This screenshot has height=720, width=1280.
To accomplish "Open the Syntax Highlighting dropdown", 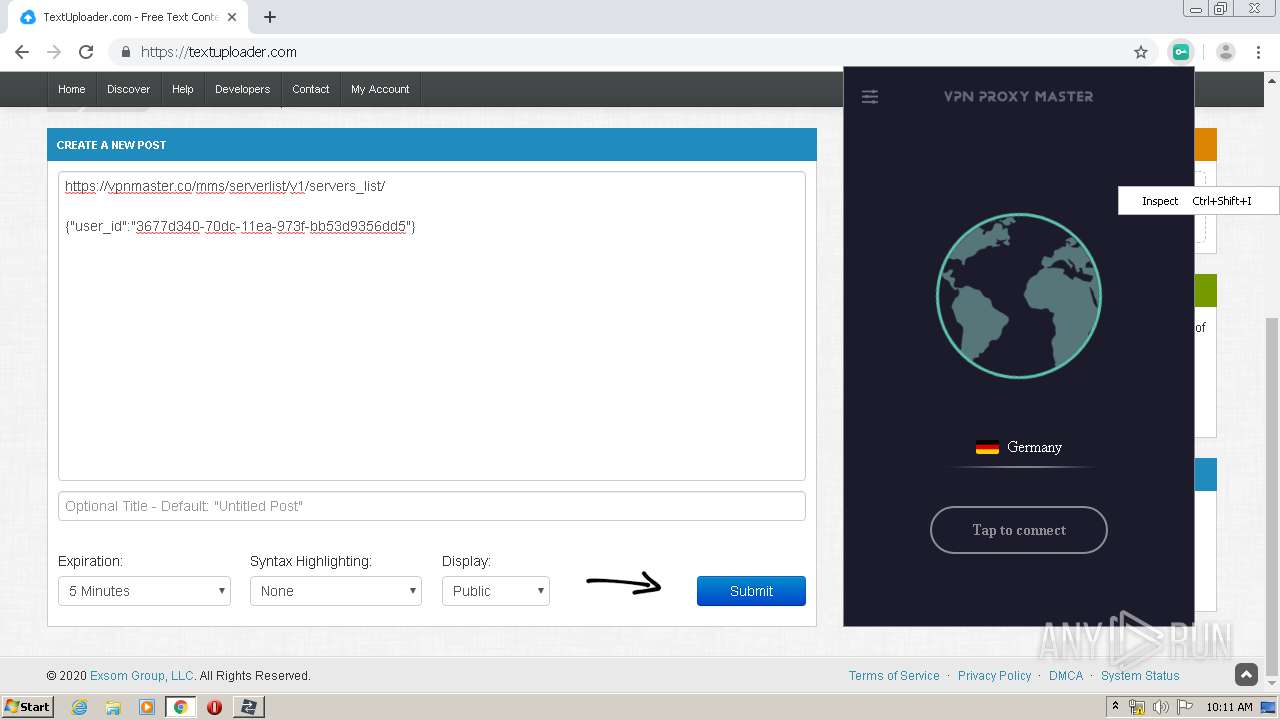I will tap(336, 591).
